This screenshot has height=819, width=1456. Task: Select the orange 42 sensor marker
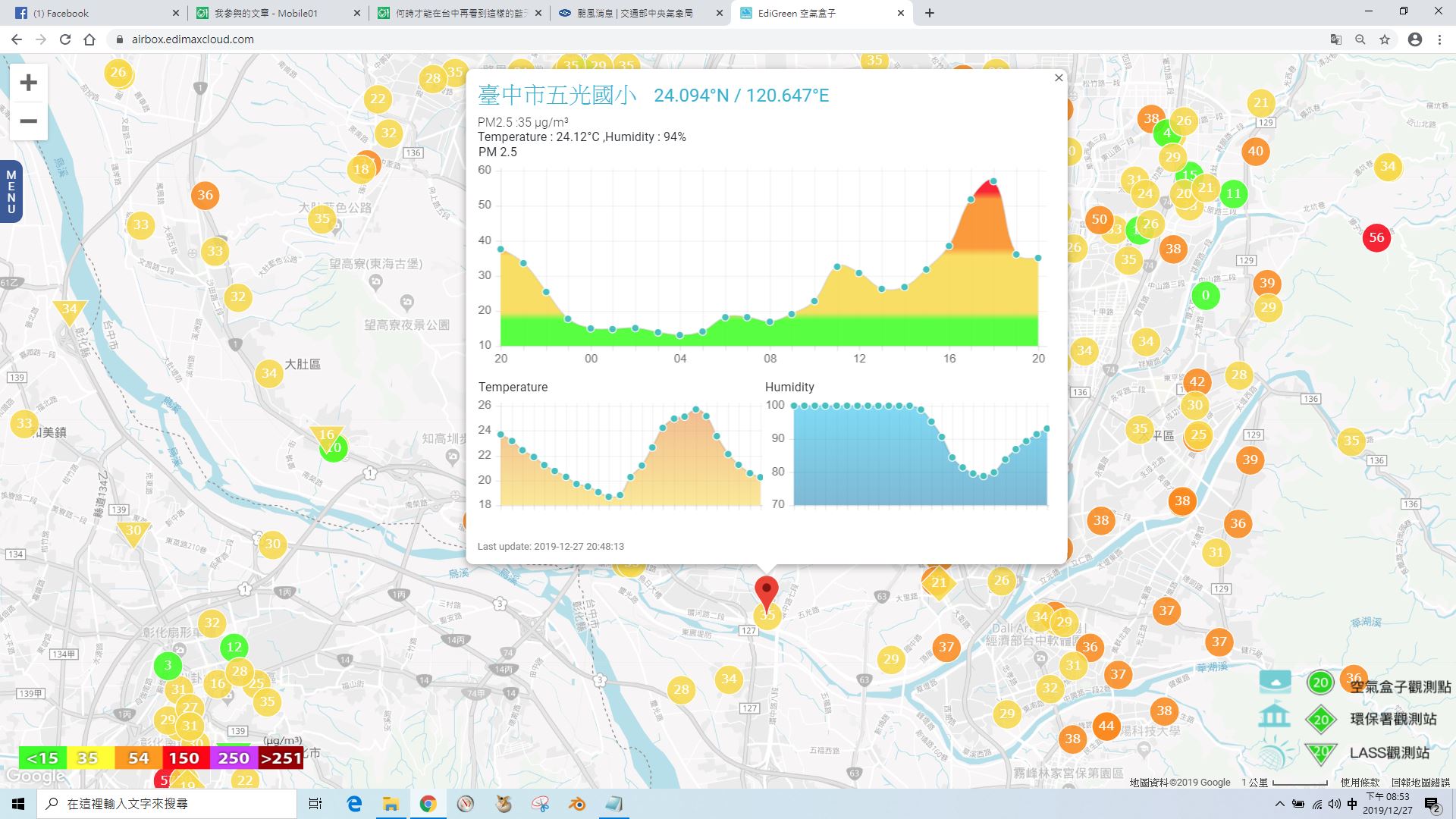pos(1197,382)
